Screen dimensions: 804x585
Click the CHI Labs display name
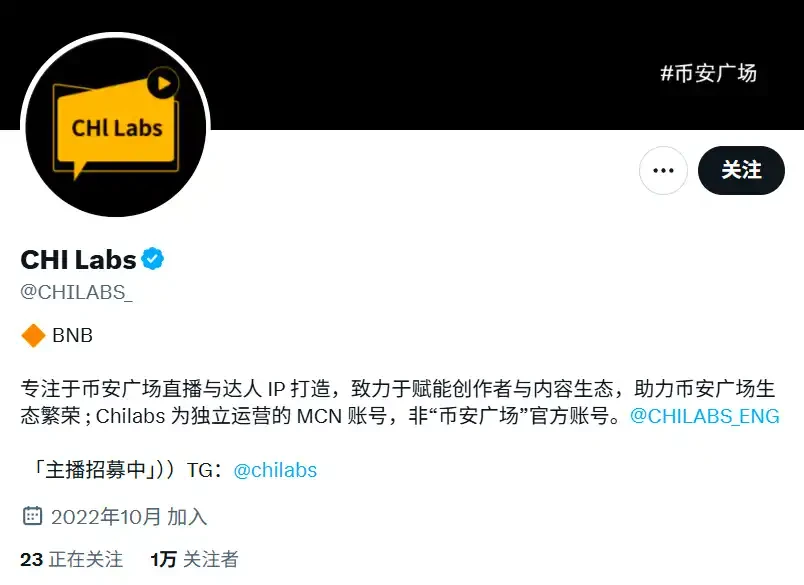[x=78, y=259]
